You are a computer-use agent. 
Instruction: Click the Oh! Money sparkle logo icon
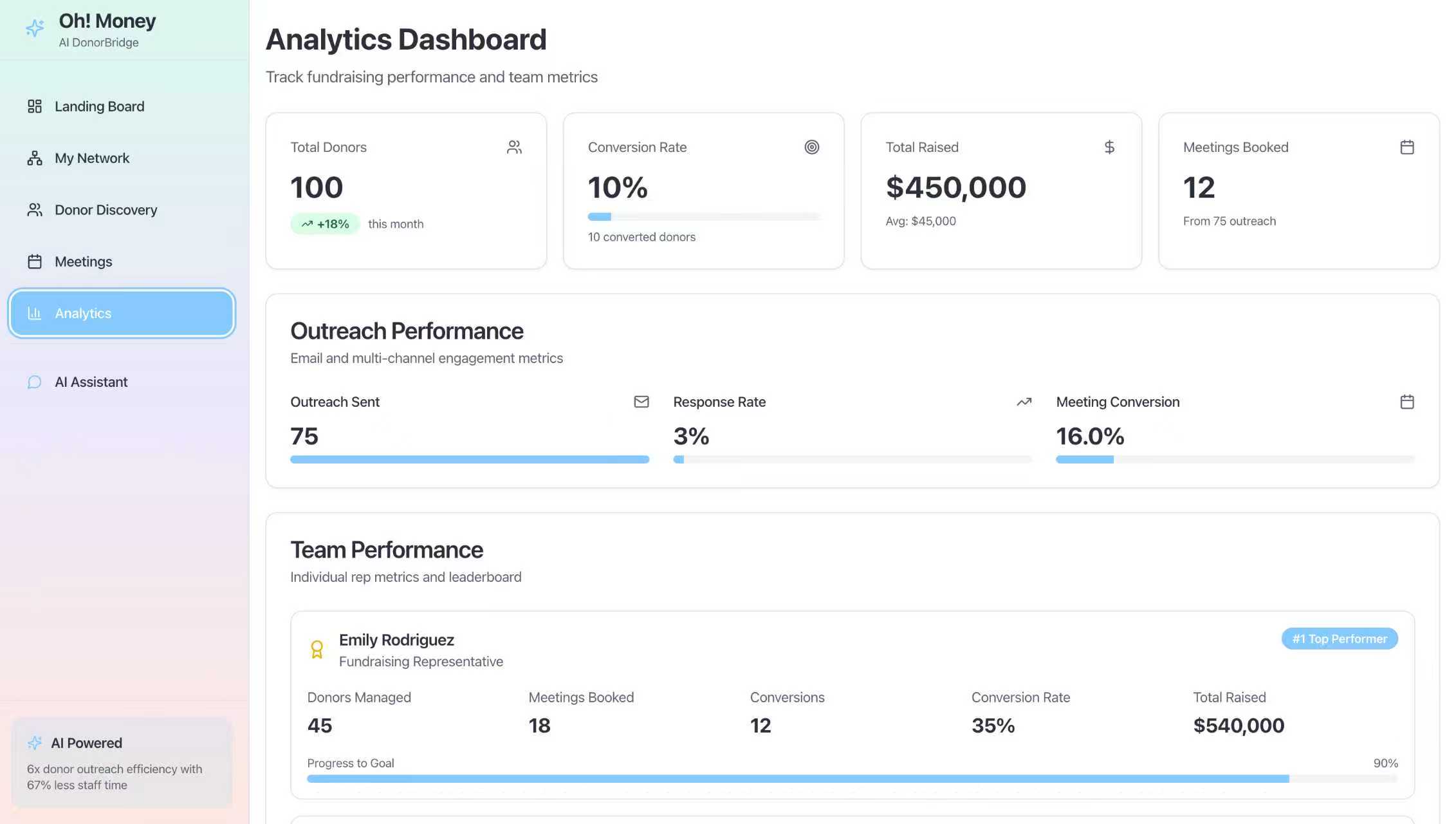coord(35,28)
